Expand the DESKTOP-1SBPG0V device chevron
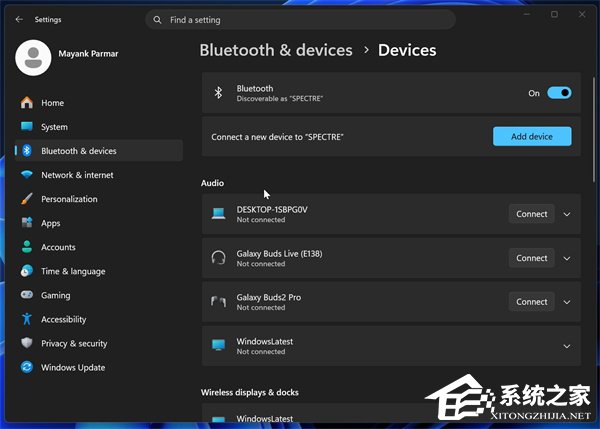Viewport: 600px width, 429px height. (567, 214)
